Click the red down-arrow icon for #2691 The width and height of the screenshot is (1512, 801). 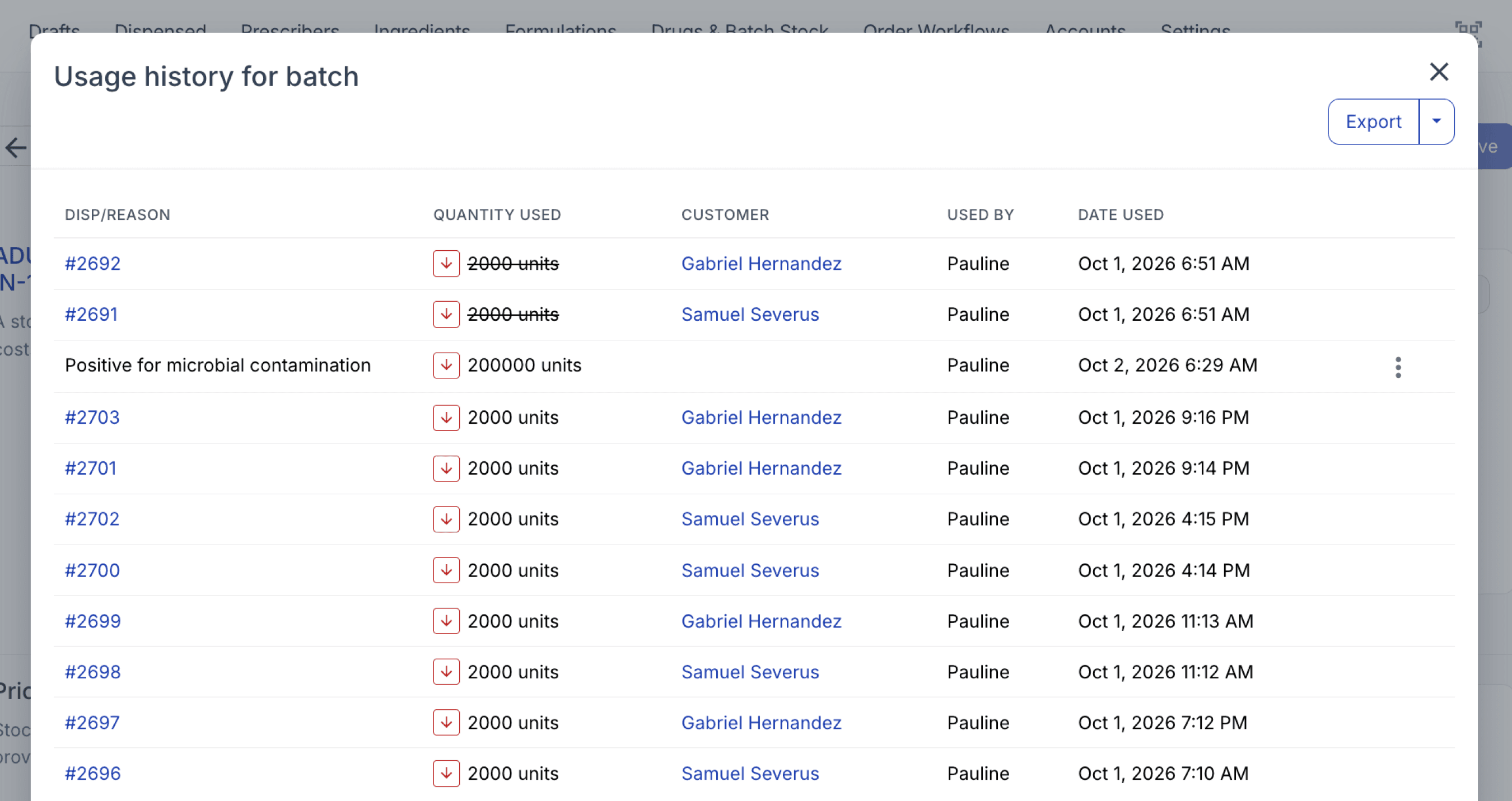[446, 315]
